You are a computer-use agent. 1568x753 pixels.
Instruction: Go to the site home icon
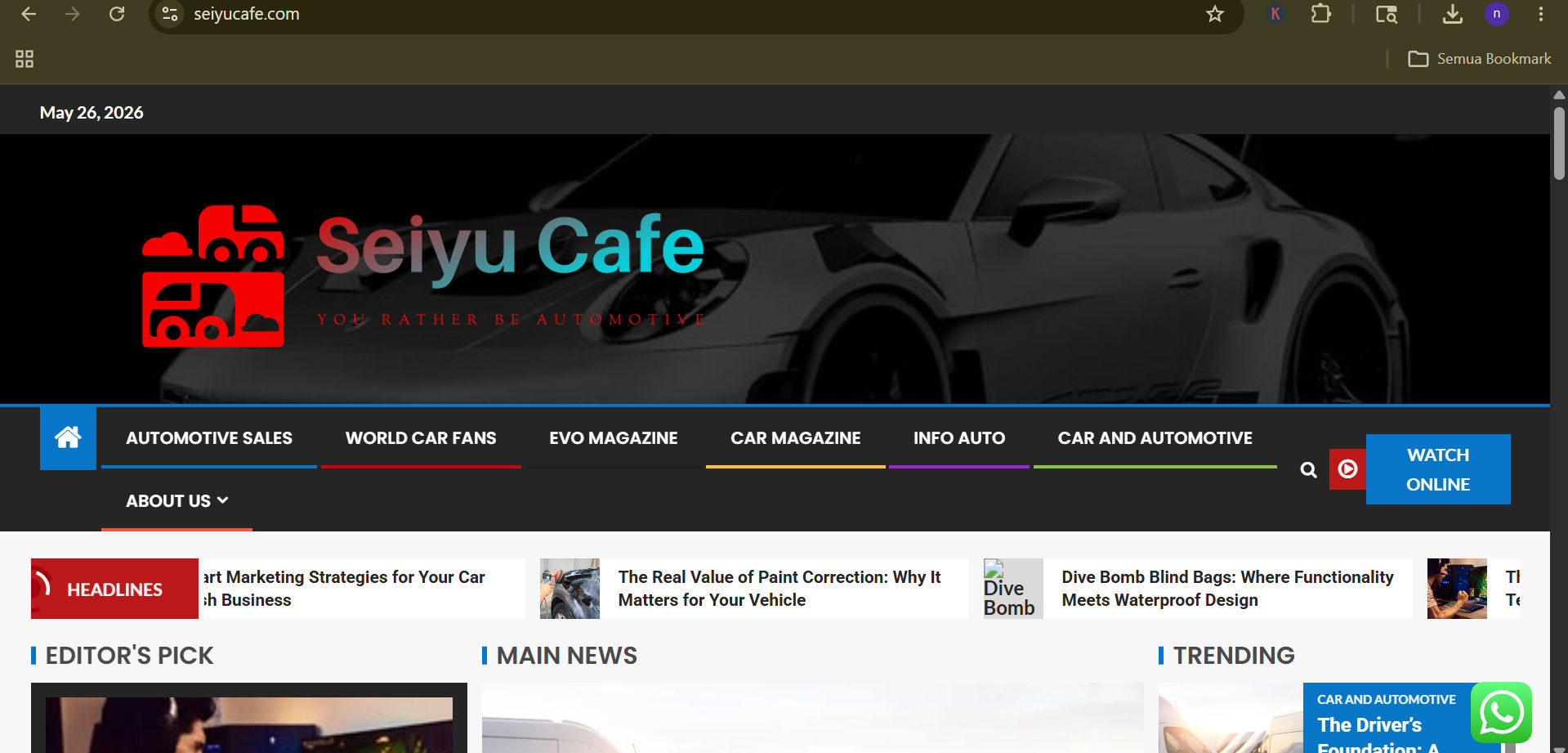68,438
